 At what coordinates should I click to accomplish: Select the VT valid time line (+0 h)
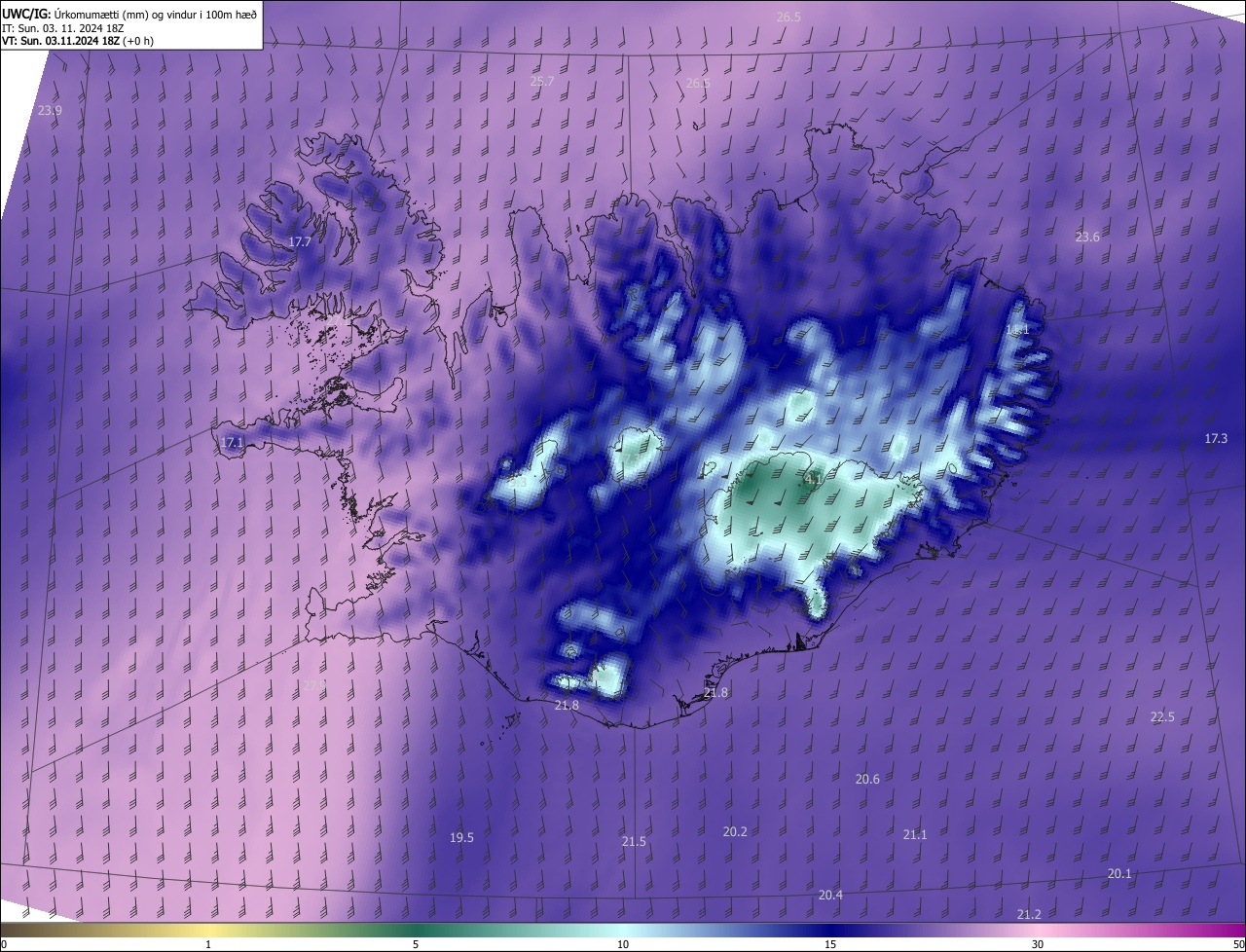click(78, 41)
